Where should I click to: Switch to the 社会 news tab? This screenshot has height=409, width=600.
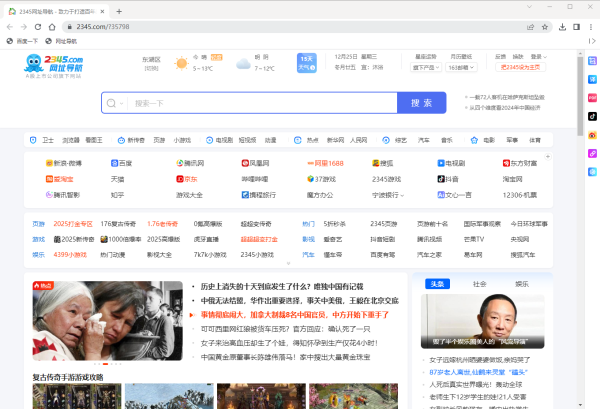pos(479,284)
